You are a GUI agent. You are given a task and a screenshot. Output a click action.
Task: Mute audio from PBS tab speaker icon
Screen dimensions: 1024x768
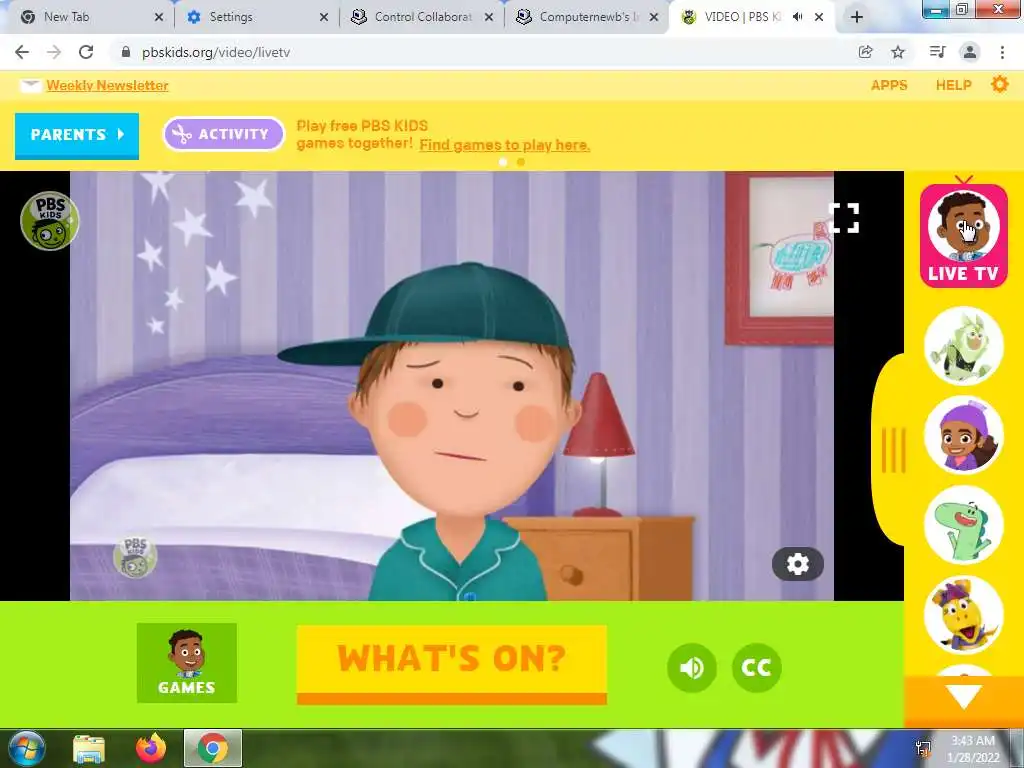(x=797, y=17)
